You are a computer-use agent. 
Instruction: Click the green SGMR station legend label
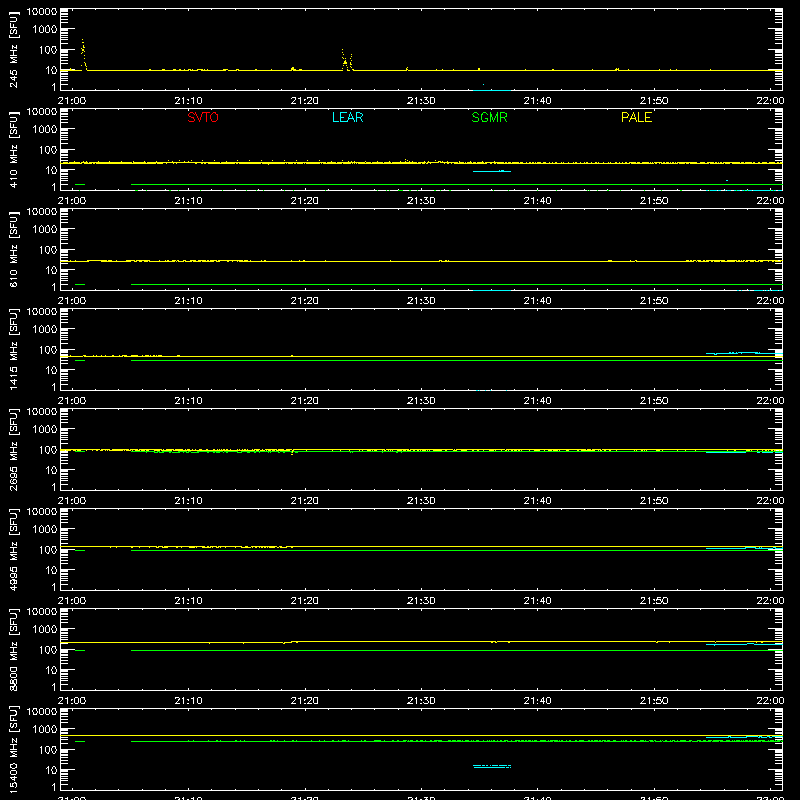(x=489, y=117)
